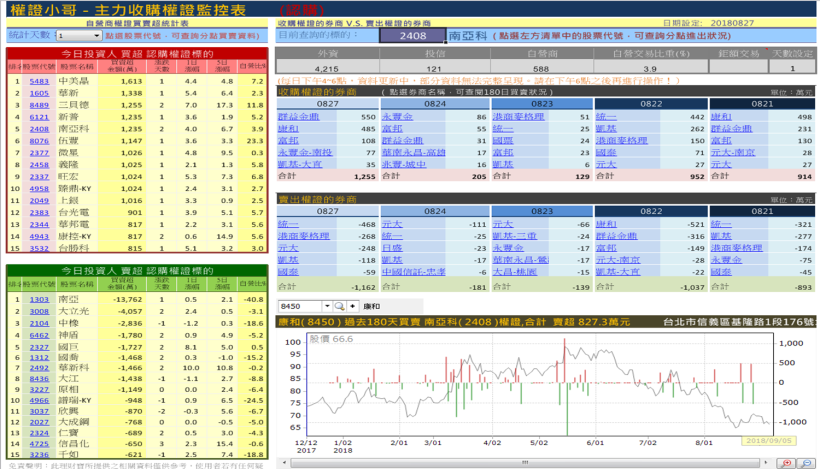Open stock code 1605 華新 link
The height and width of the screenshot is (469, 820).
pyautogui.click(x=39, y=94)
